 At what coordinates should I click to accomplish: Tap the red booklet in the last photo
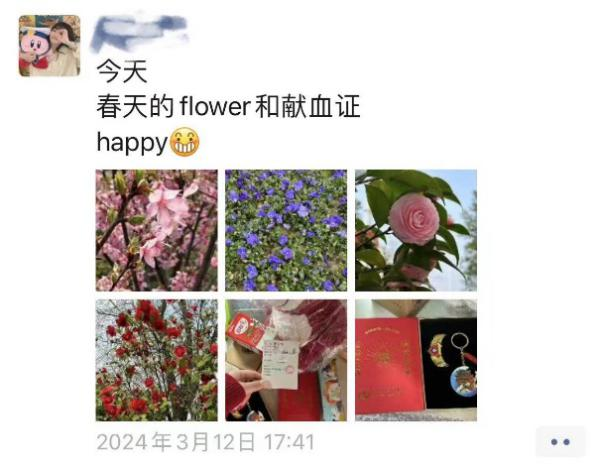click(x=389, y=366)
